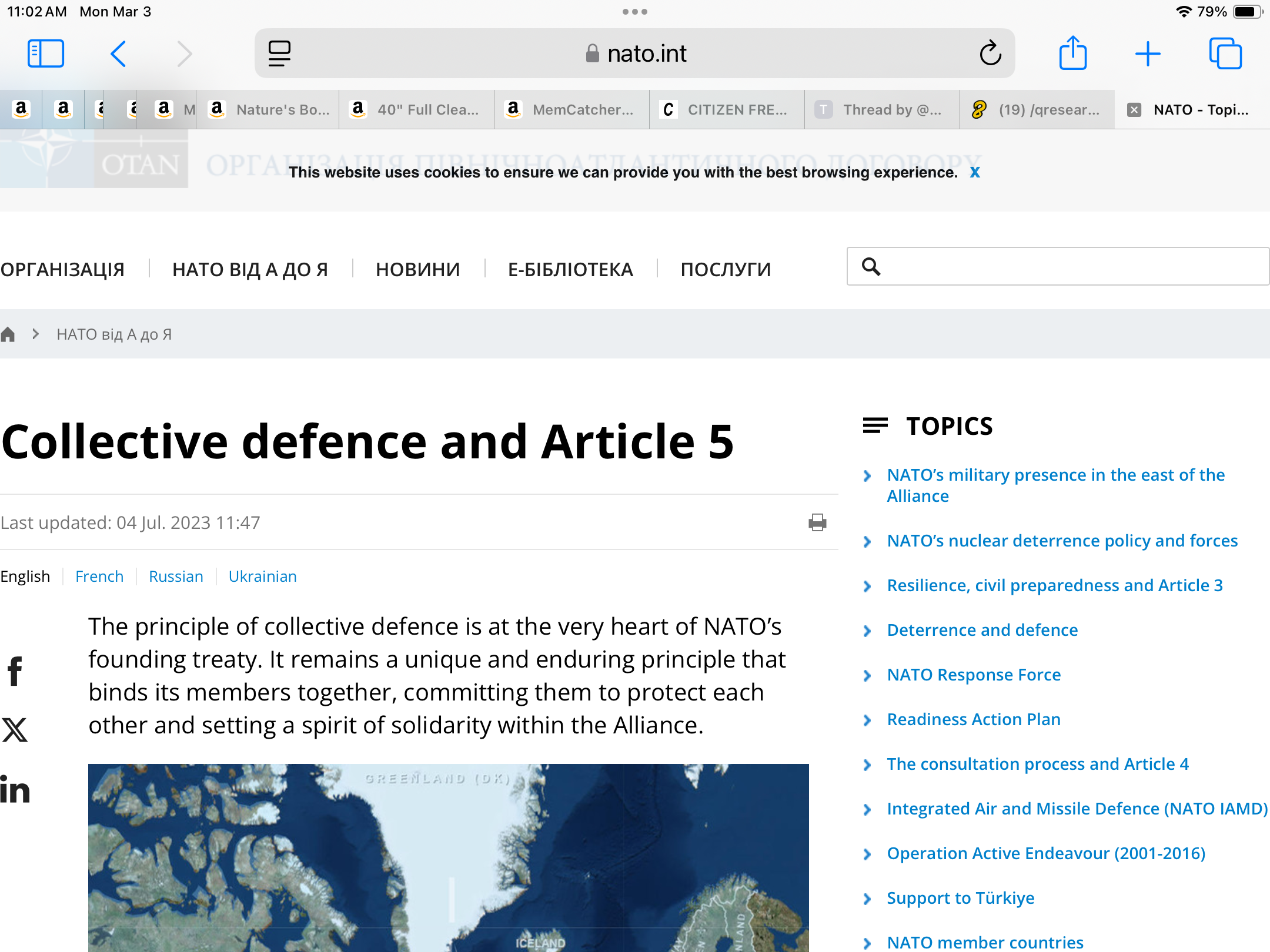The image size is (1270, 952).
Task: Switch article language to Ukrainian
Action: pos(262,576)
